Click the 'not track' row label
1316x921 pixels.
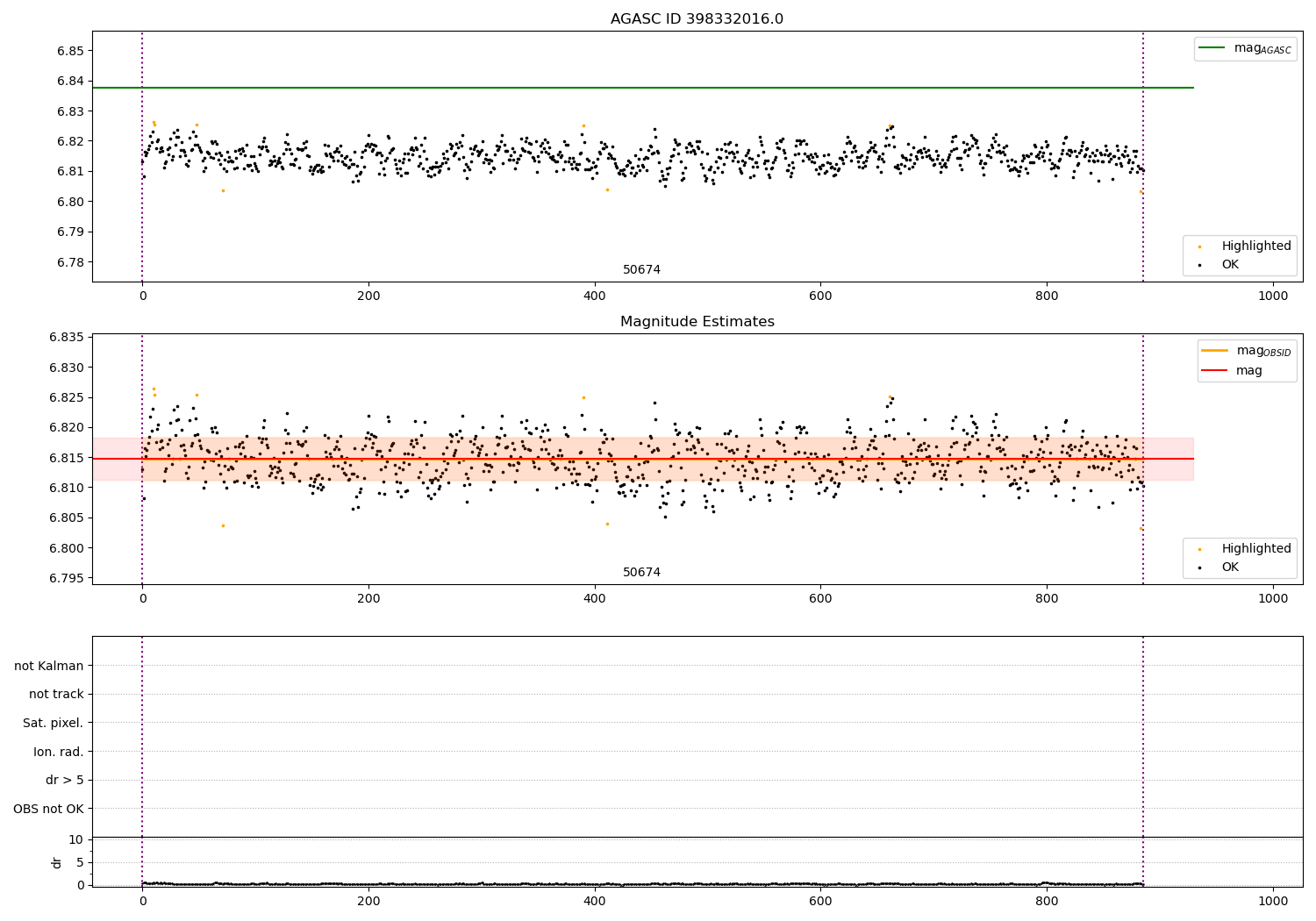click(x=56, y=695)
